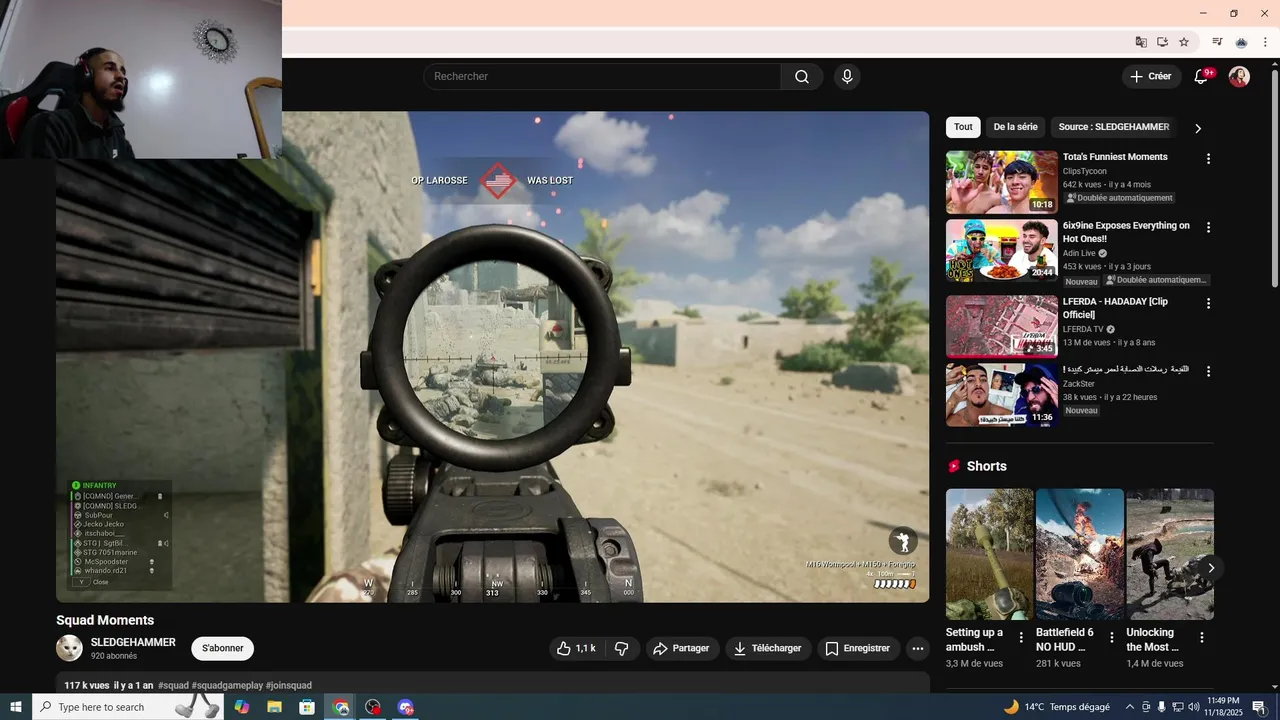Open Battlefield 6 NO HUD short thumbnail
The height and width of the screenshot is (720, 1280).
click(x=1080, y=554)
